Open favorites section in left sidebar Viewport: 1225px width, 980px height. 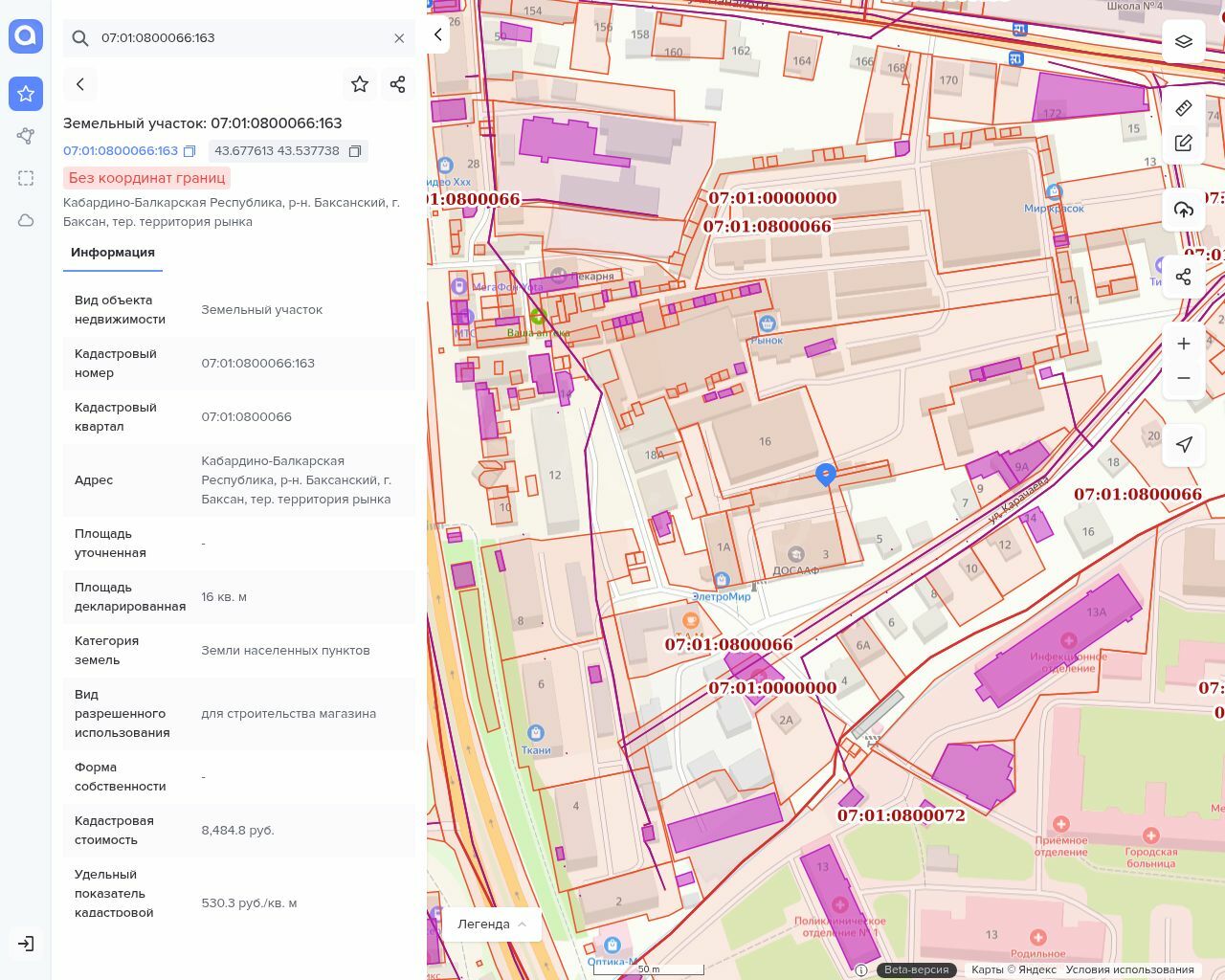pos(26,94)
